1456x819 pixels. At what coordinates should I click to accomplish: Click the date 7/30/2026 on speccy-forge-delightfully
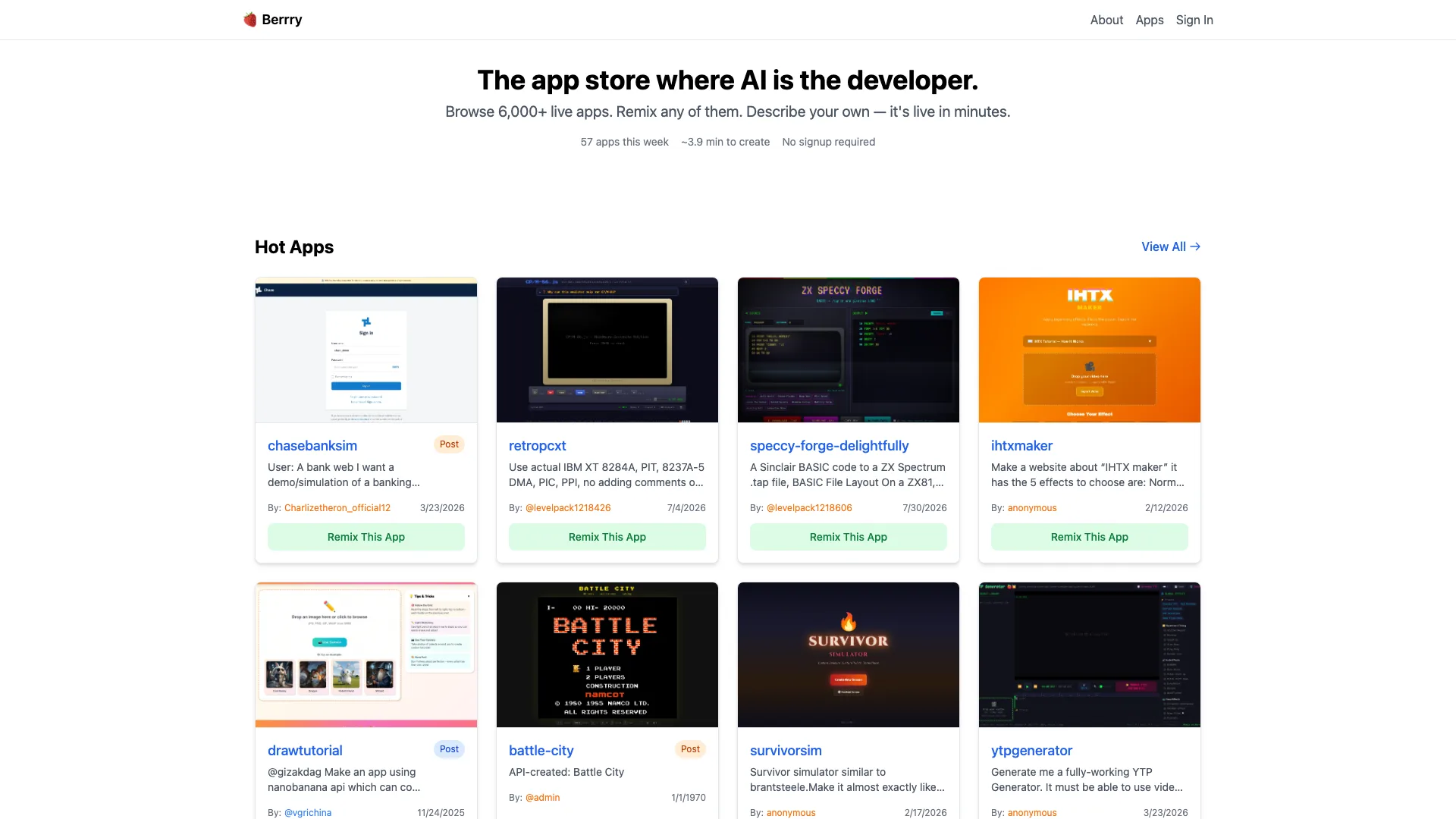[924, 508]
